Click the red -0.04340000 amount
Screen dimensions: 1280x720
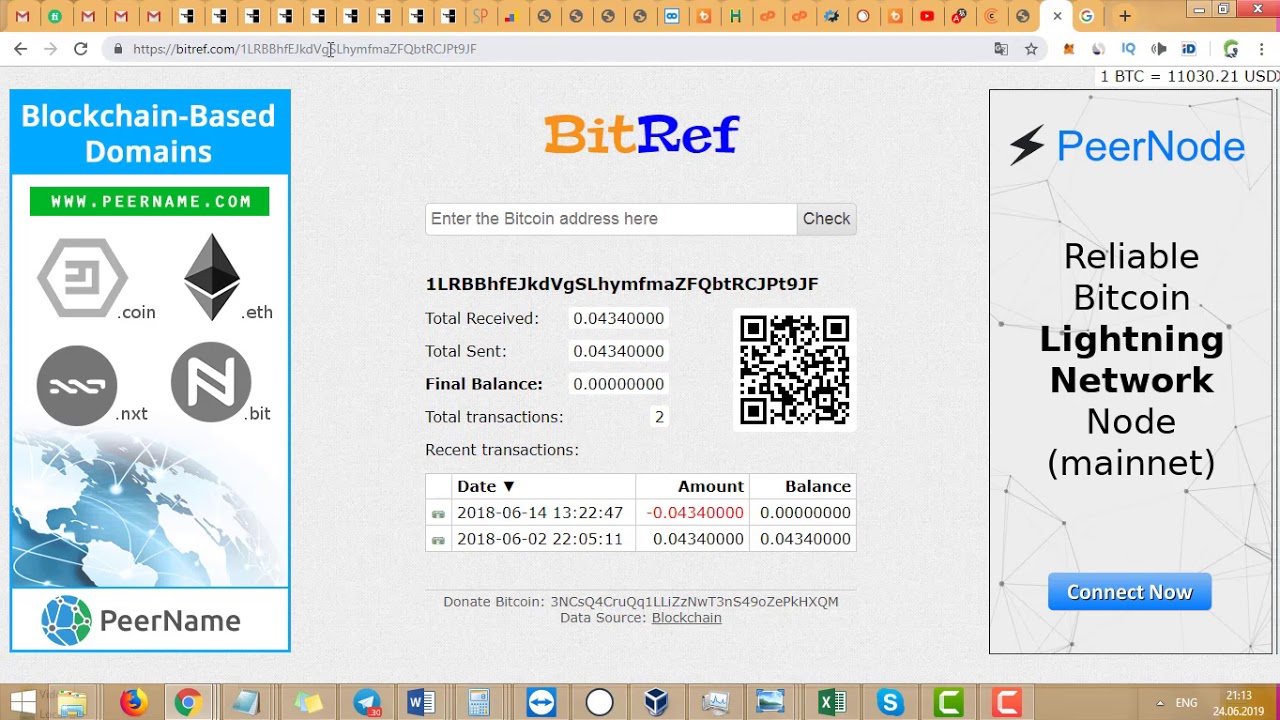[x=695, y=513]
